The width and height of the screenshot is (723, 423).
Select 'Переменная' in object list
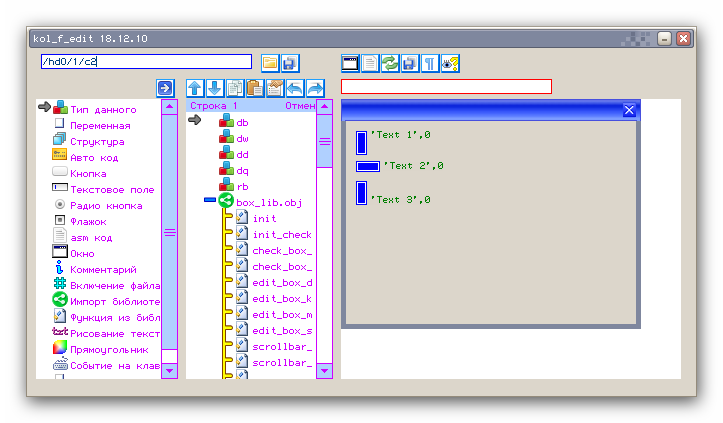pos(100,126)
